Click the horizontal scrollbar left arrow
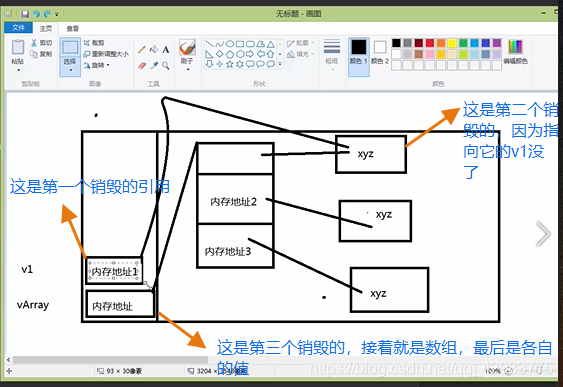 click(x=9, y=359)
